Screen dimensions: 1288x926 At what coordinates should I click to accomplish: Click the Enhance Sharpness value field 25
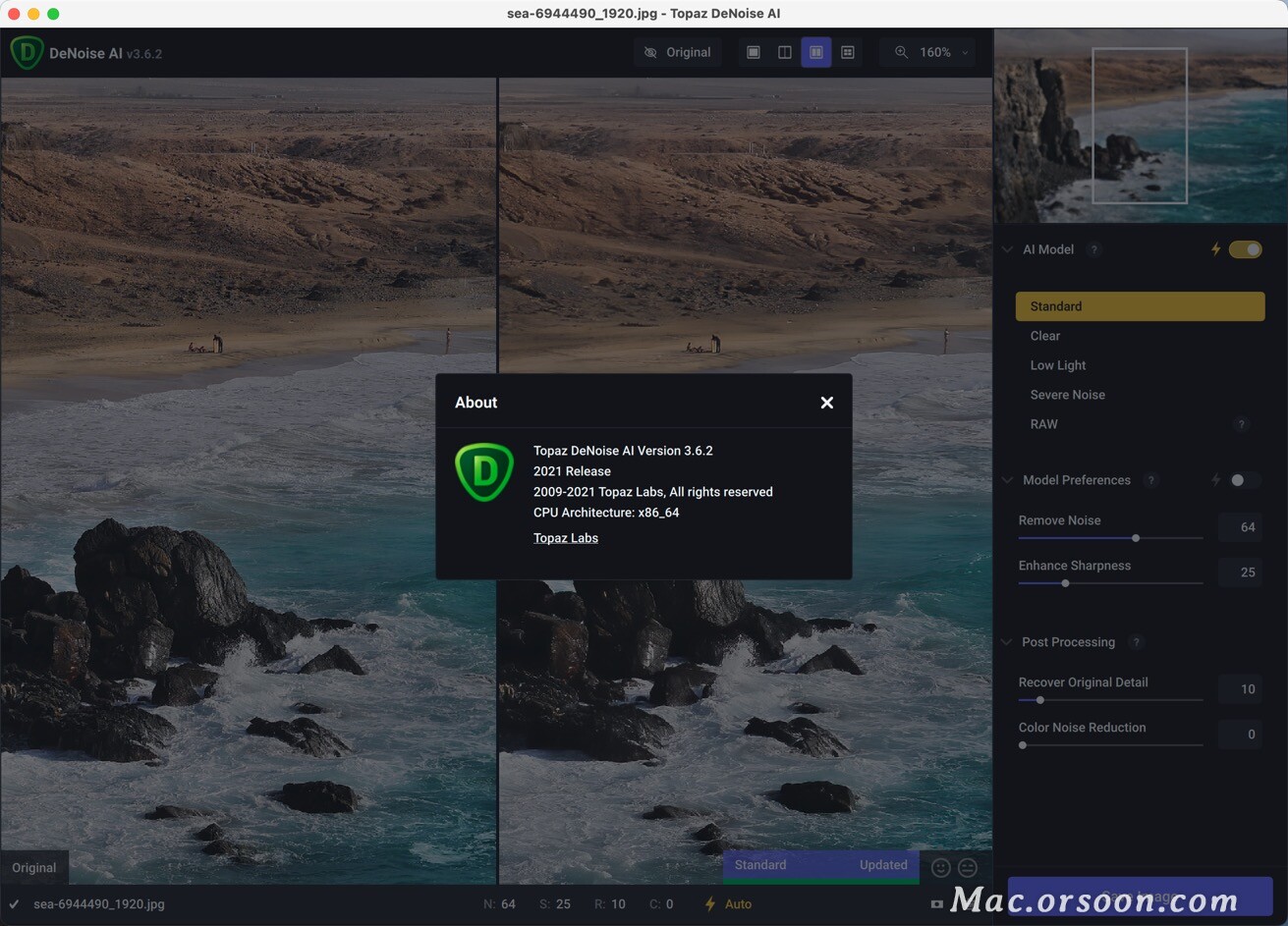point(1240,572)
